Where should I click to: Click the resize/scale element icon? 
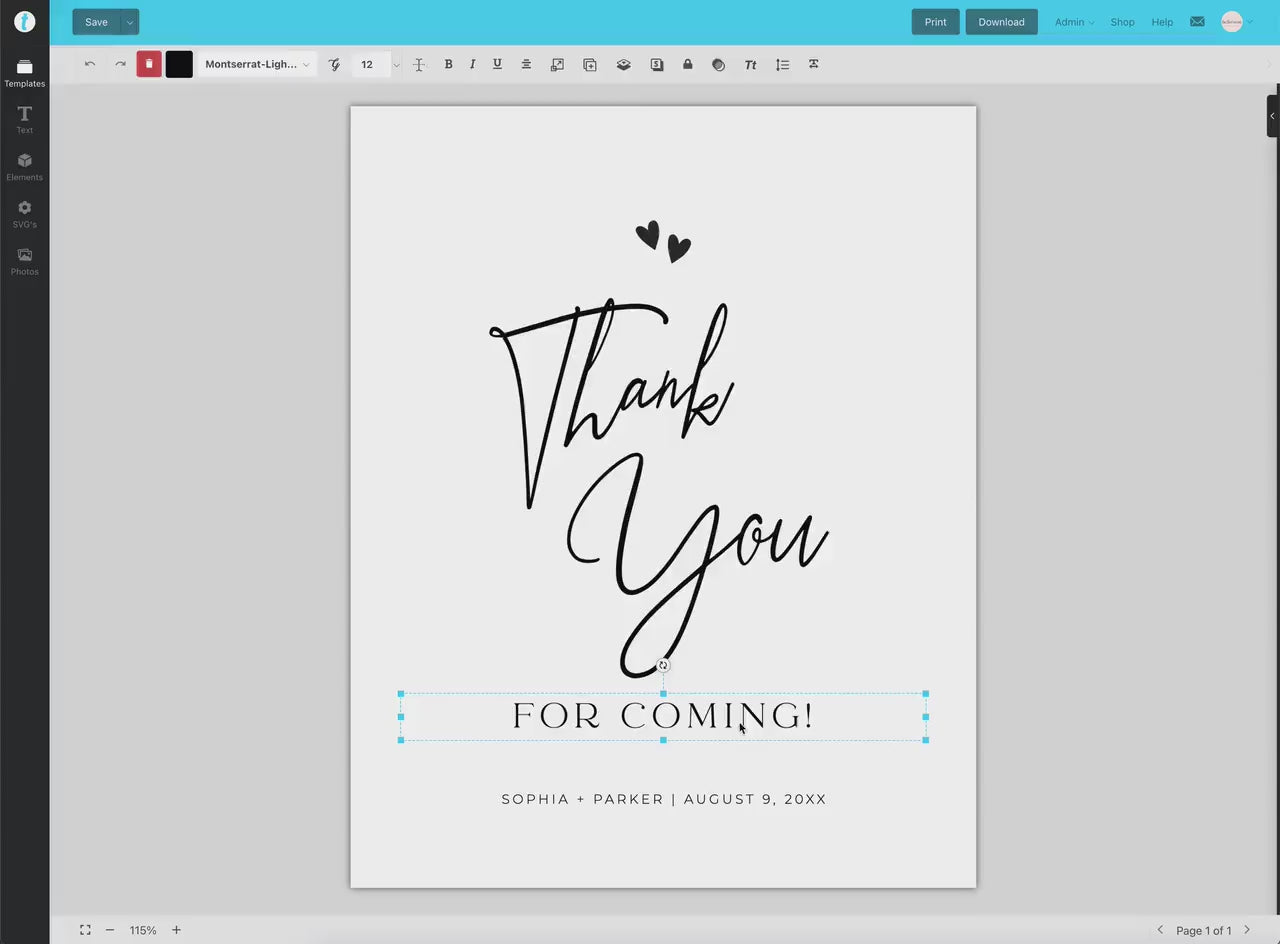[557, 64]
